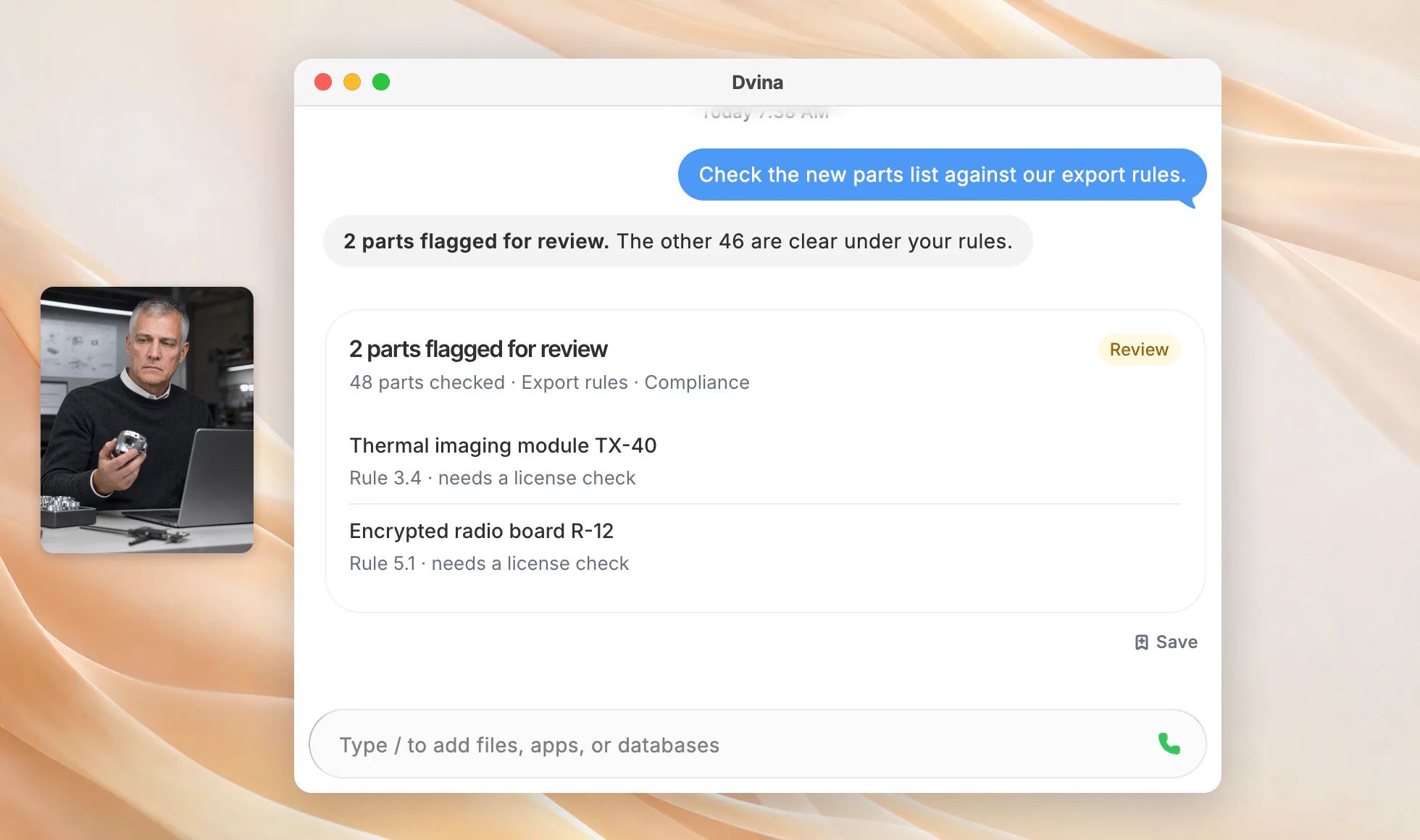Maximize the Dvina window with green button
The width and height of the screenshot is (1420, 840).
tap(381, 82)
